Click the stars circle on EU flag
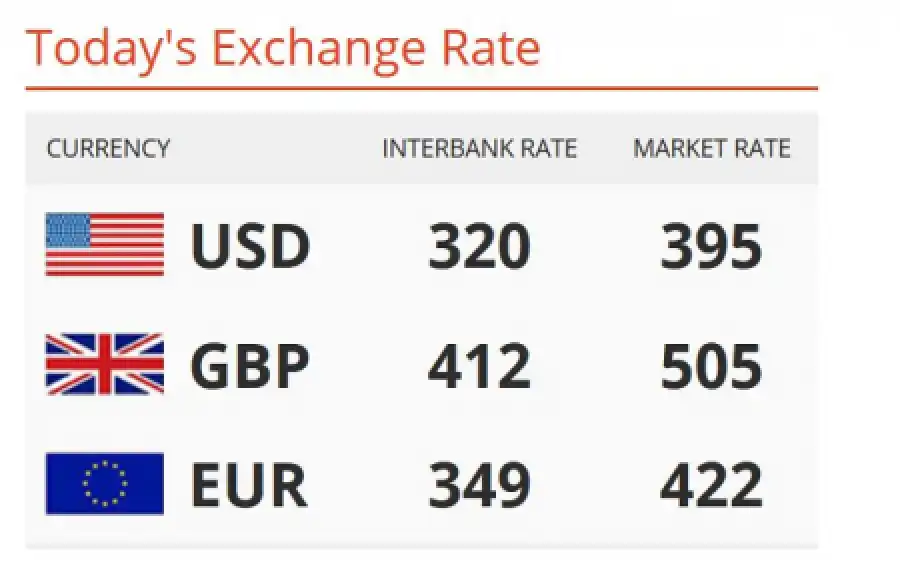Image resolution: width=900 pixels, height=588 pixels. coord(105,483)
